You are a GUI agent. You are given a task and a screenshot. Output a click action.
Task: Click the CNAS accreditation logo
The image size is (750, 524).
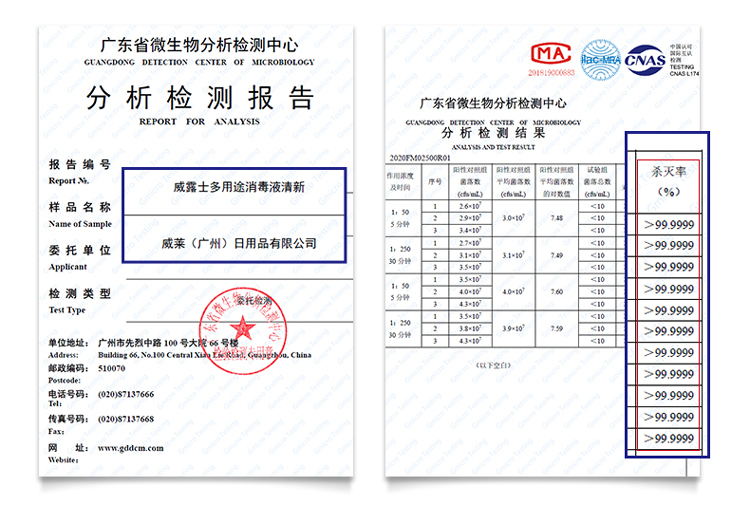coord(645,60)
